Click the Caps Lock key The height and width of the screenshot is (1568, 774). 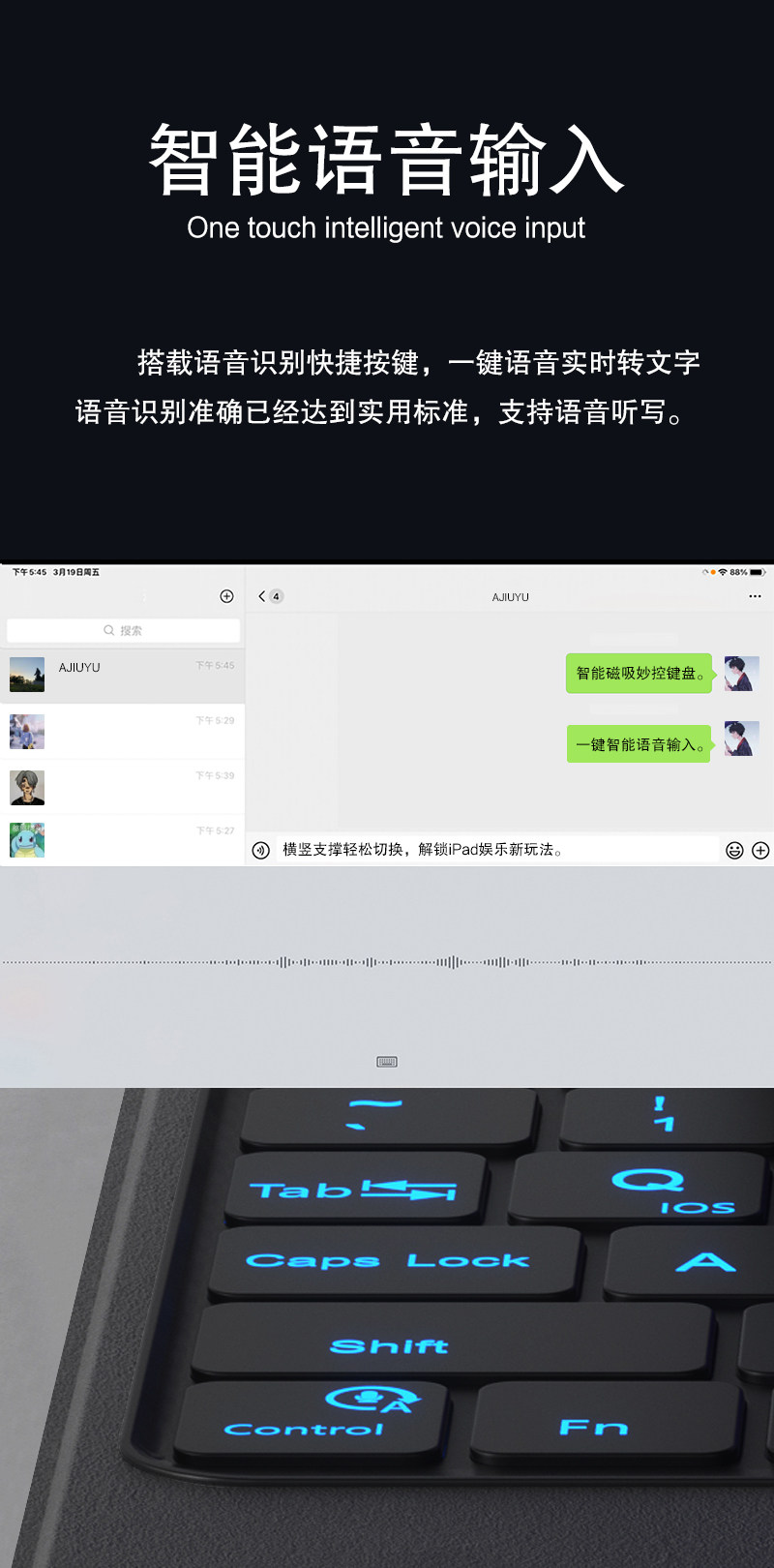pos(395,1261)
